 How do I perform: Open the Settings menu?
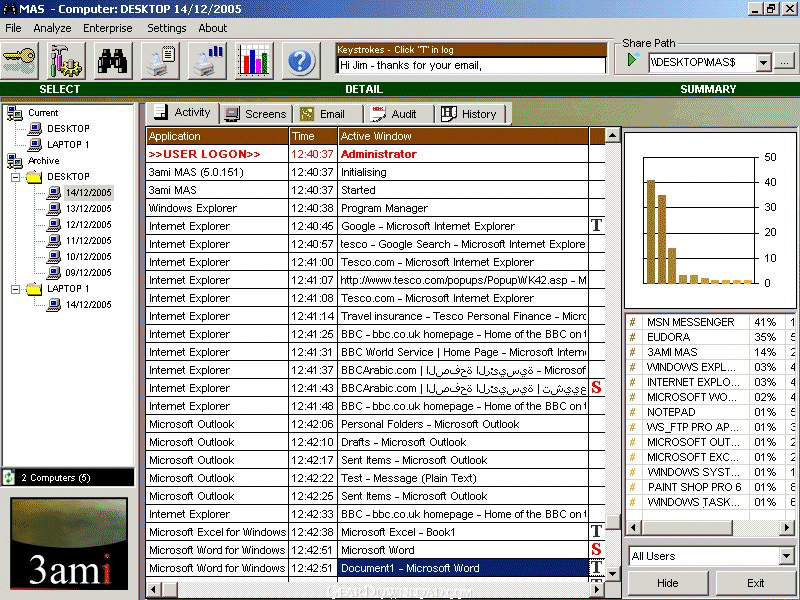pyautogui.click(x=166, y=28)
